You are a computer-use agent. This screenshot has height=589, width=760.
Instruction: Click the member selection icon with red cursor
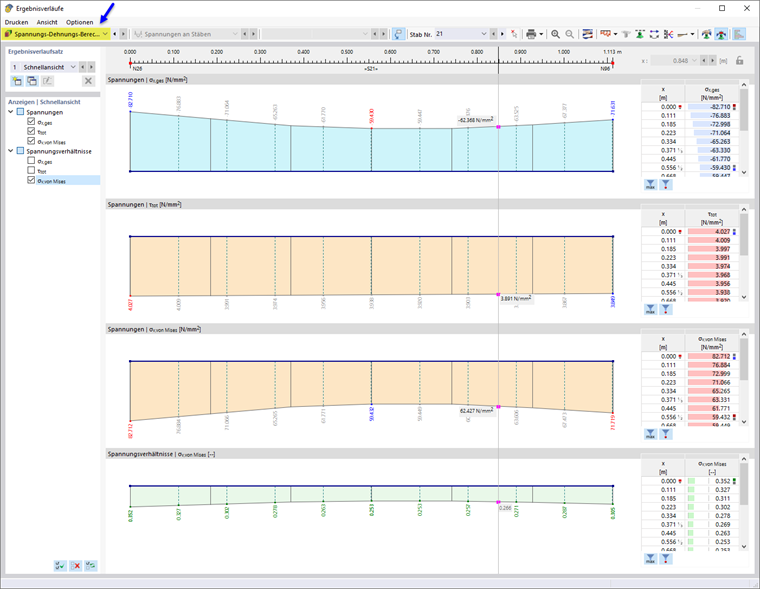pos(514,34)
